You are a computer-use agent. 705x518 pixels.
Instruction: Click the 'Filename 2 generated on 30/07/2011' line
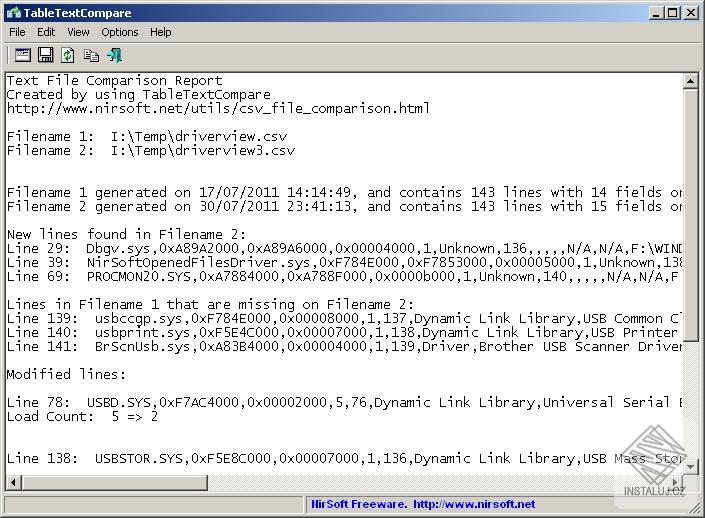(x=344, y=206)
